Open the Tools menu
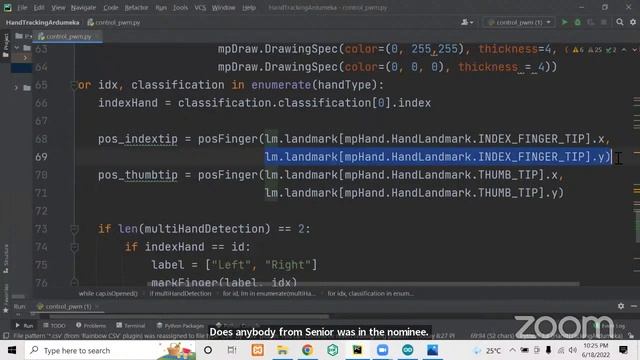The height and width of the screenshot is (360, 640). point(180,7)
